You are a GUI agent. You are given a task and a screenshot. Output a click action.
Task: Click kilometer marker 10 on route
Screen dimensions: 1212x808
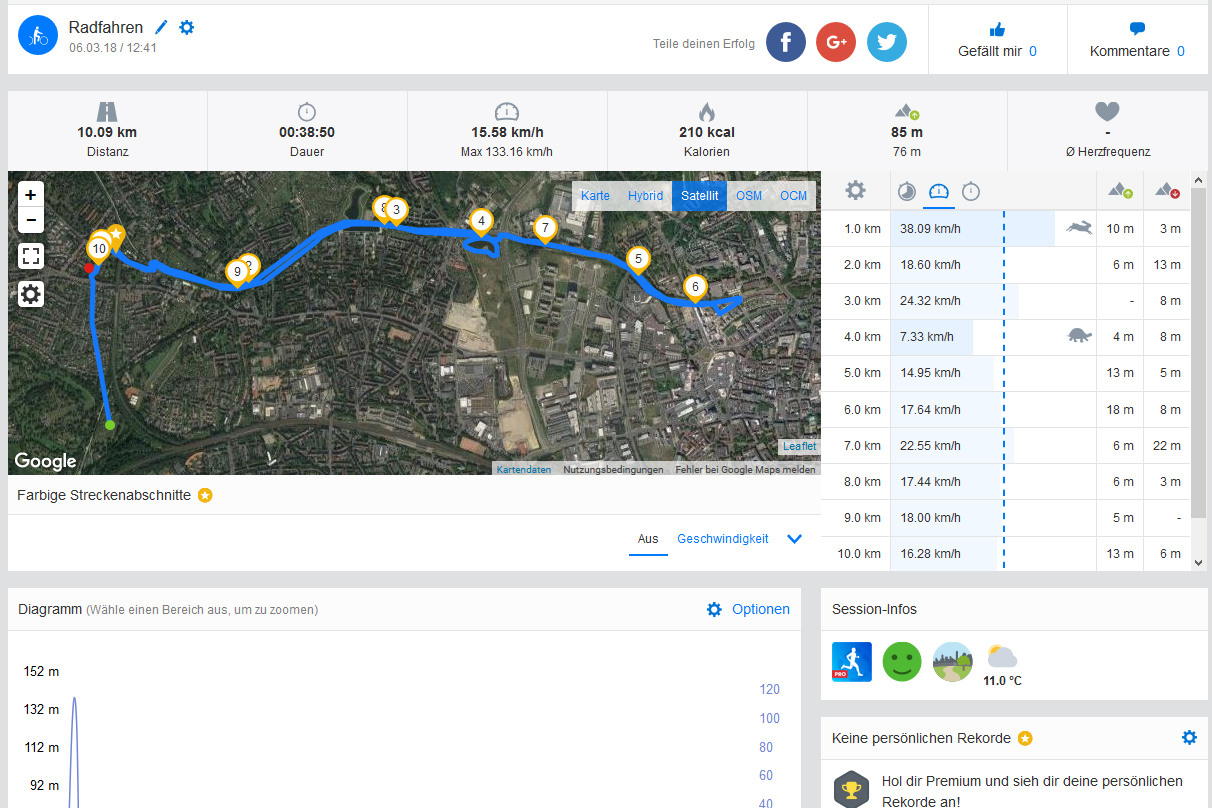99,249
